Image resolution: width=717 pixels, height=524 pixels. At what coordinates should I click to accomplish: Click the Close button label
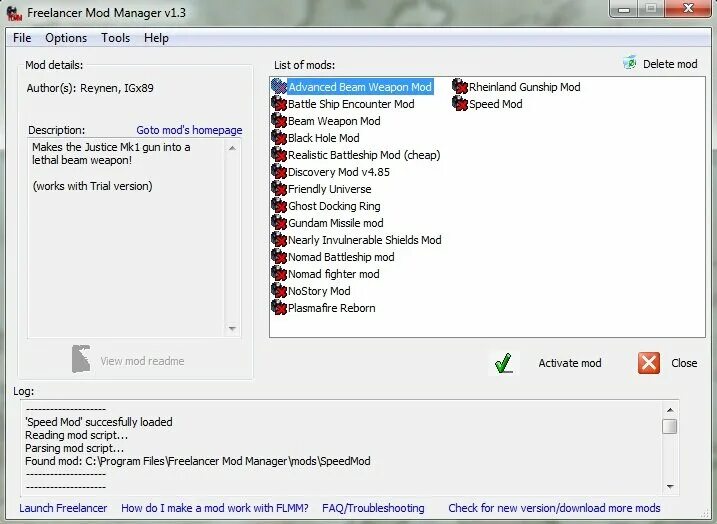pos(684,363)
